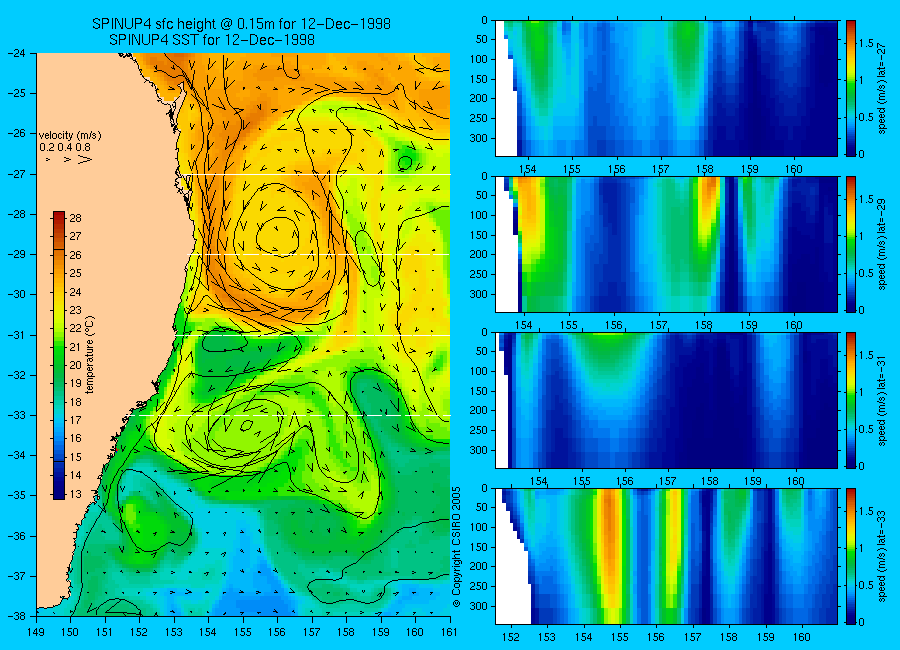The image size is (900, 650).
Task: Click the temperature color bar on the map
Action: click(x=59, y=355)
